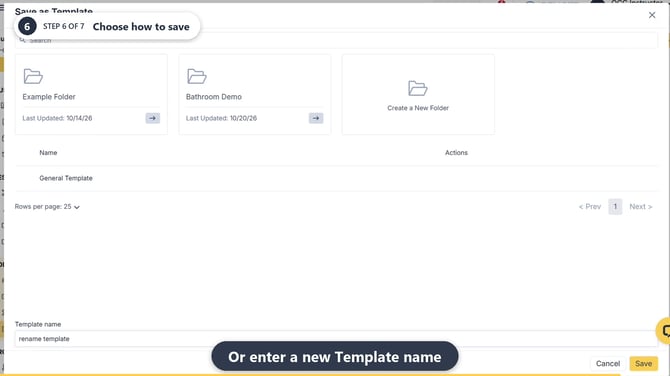The height and width of the screenshot is (376, 670).
Task: Click the Template name input field
Action: pyautogui.click(x=336, y=338)
